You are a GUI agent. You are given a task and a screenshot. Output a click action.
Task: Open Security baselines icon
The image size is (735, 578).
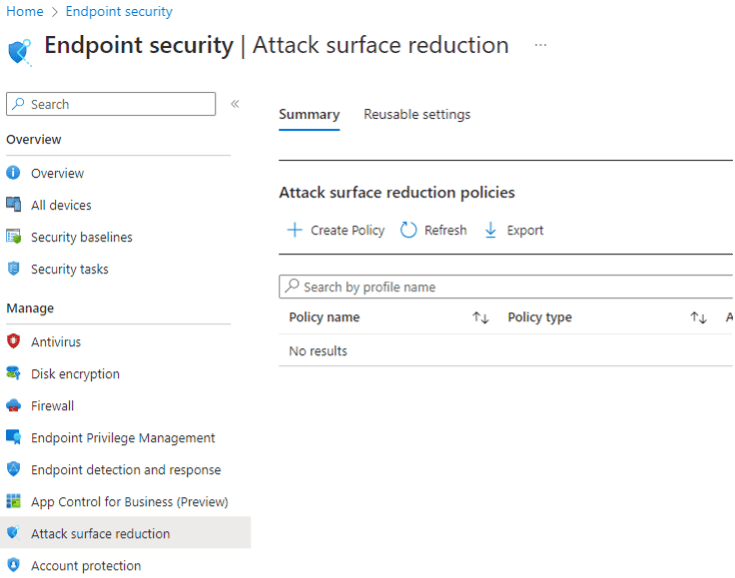(14, 237)
